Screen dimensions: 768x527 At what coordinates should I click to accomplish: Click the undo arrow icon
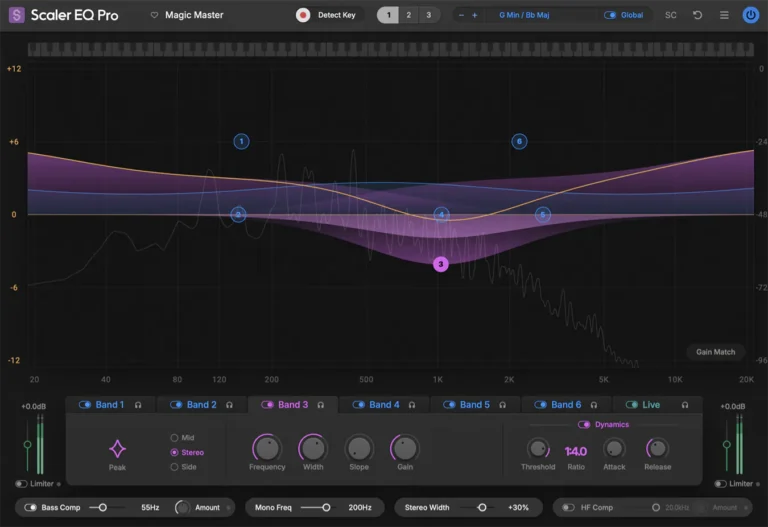pos(697,15)
